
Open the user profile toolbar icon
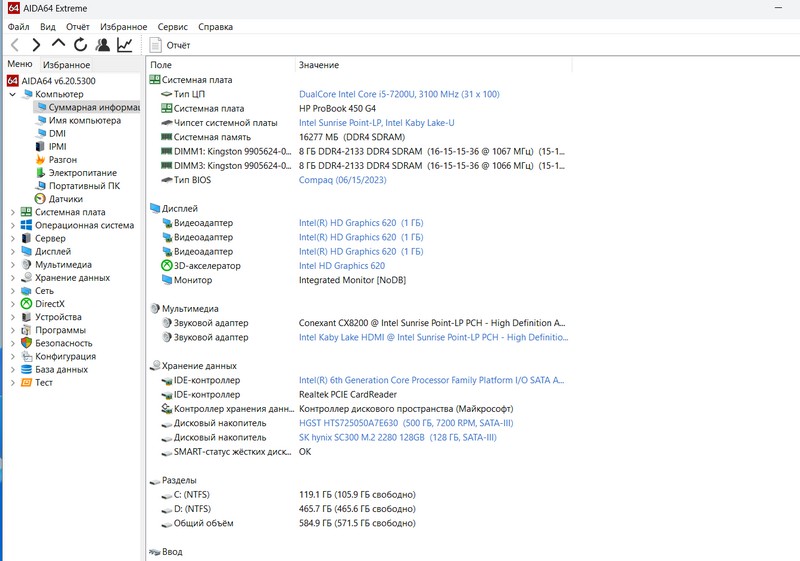[x=102, y=45]
